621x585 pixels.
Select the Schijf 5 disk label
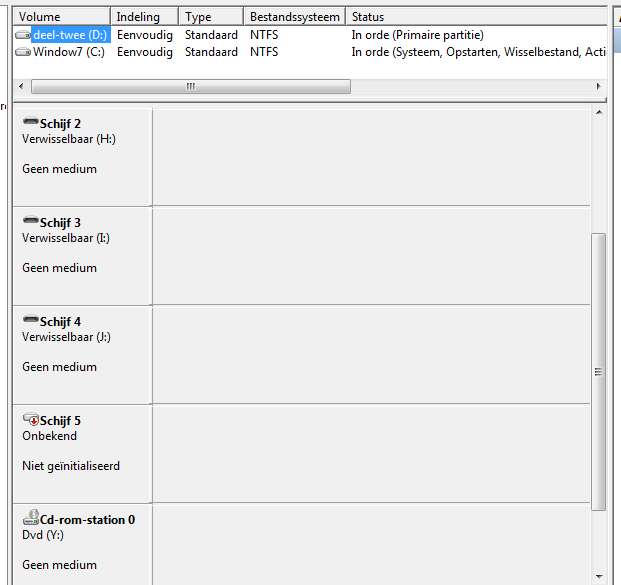point(60,421)
